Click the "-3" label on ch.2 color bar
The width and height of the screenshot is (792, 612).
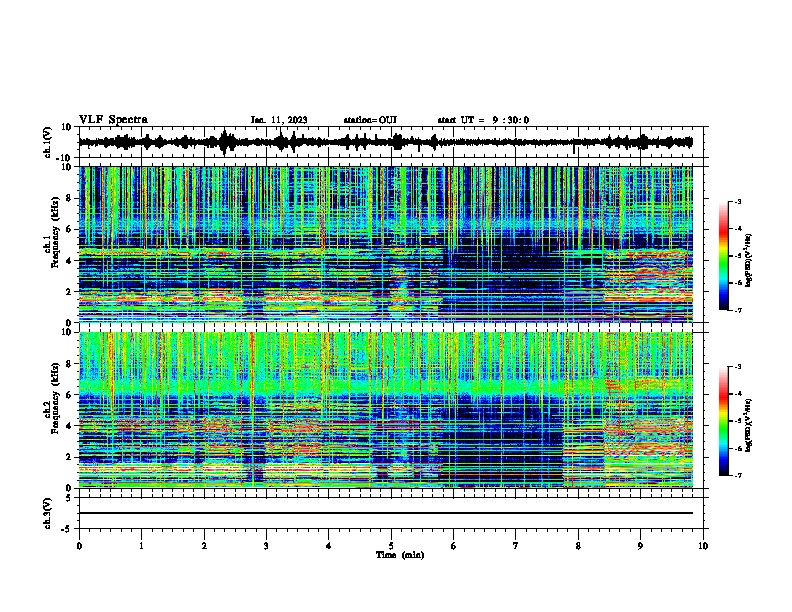pyautogui.click(x=737, y=367)
